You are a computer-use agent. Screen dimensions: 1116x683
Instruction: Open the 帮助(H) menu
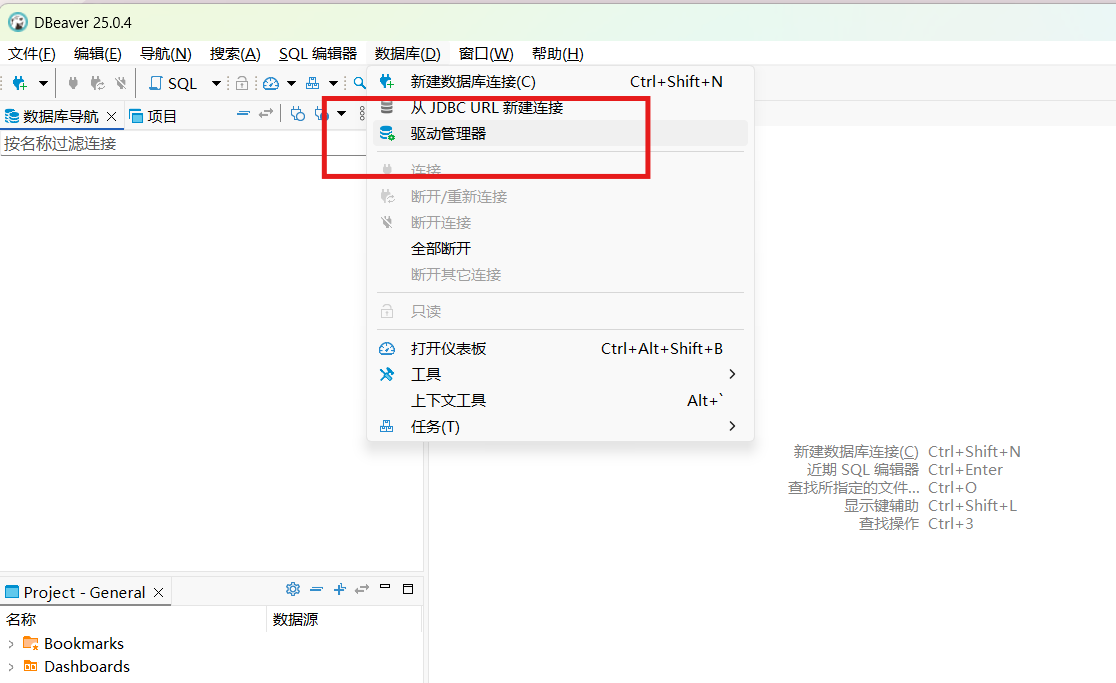coord(558,53)
